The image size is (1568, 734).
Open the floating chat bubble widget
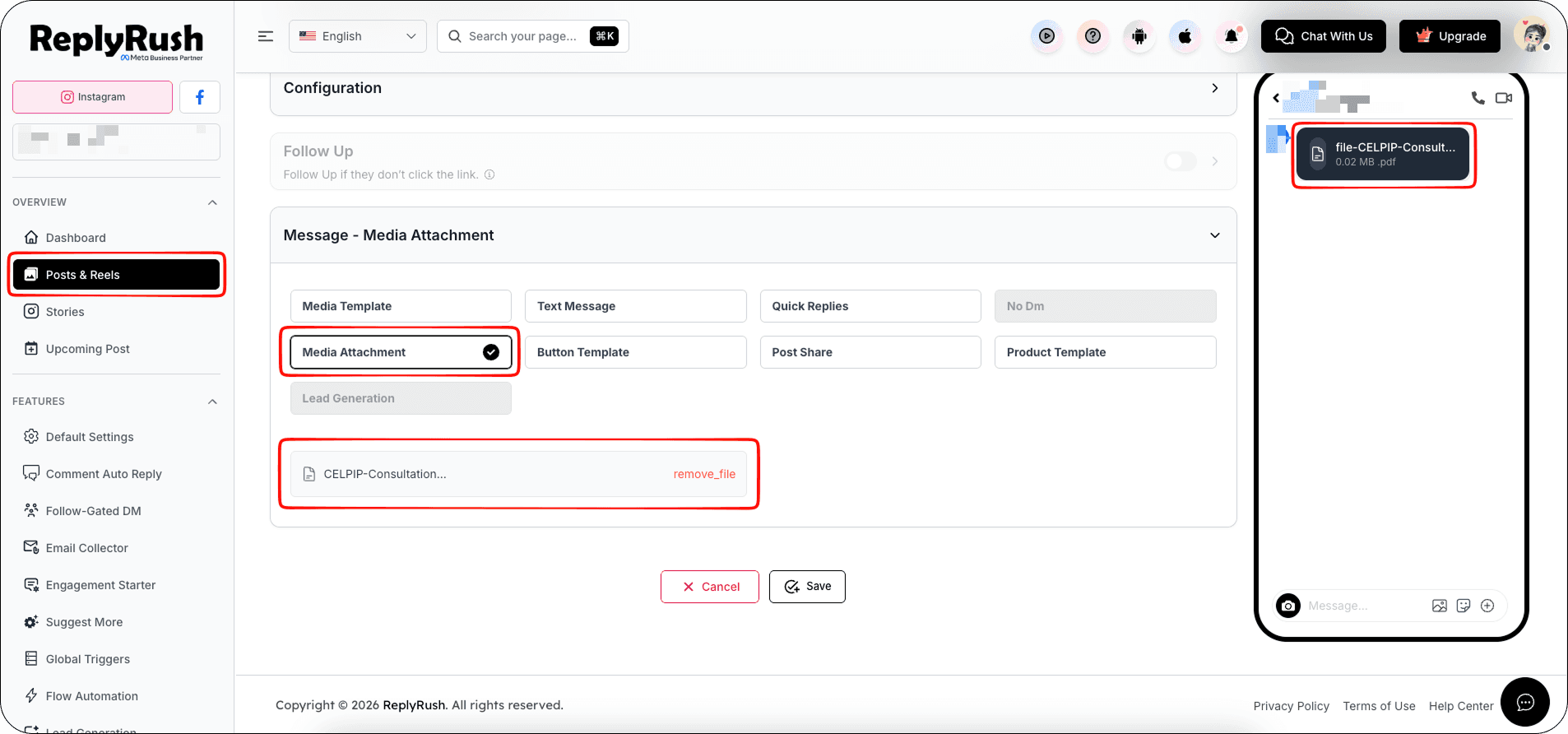point(1525,702)
